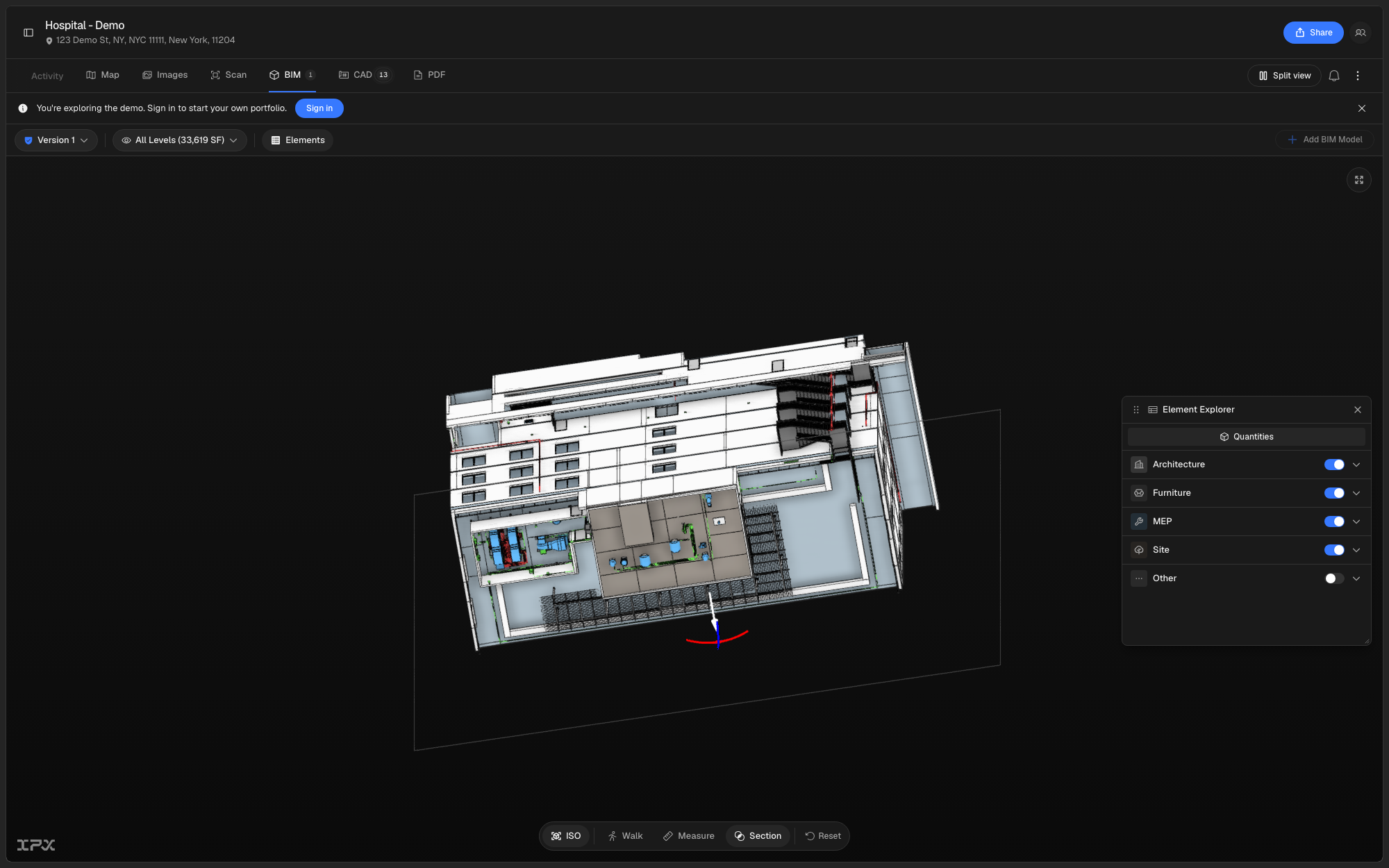Toggle the sidebar panel icon
Image resolution: width=1389 pixels, height=868 pixels.
tap(28, 33)
